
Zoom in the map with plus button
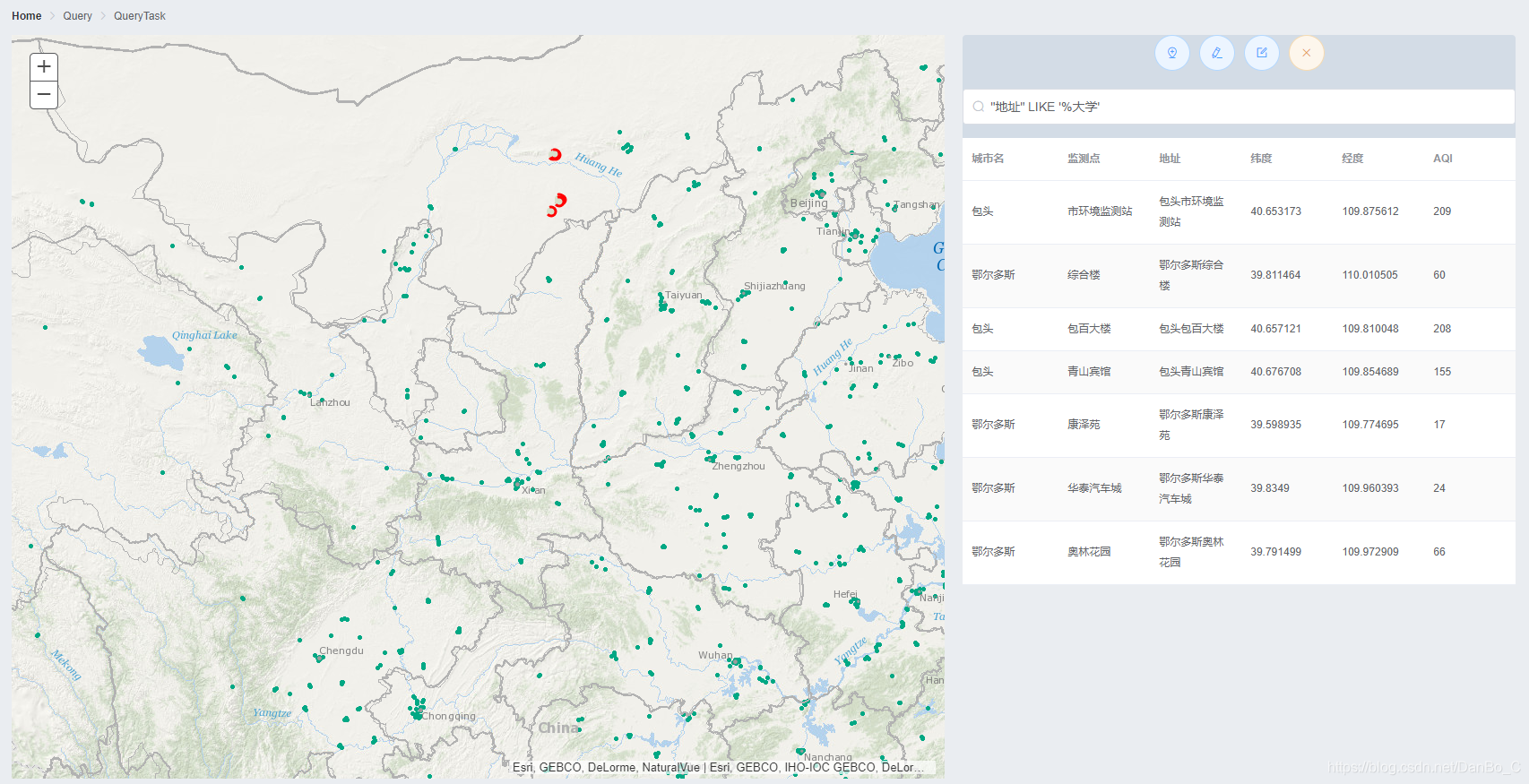point(44,67)
